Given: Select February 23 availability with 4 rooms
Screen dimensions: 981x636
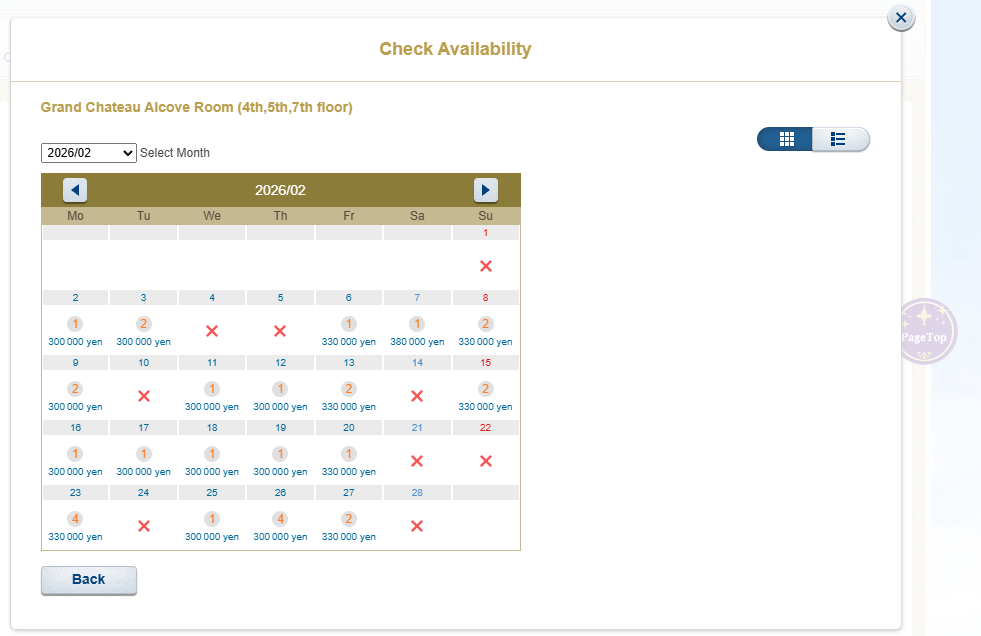Looking at the screenshot, I should 75,519.
